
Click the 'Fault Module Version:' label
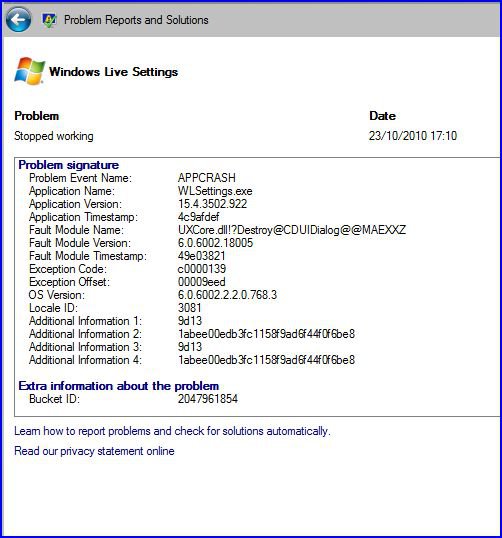click(x=80, y=243)
